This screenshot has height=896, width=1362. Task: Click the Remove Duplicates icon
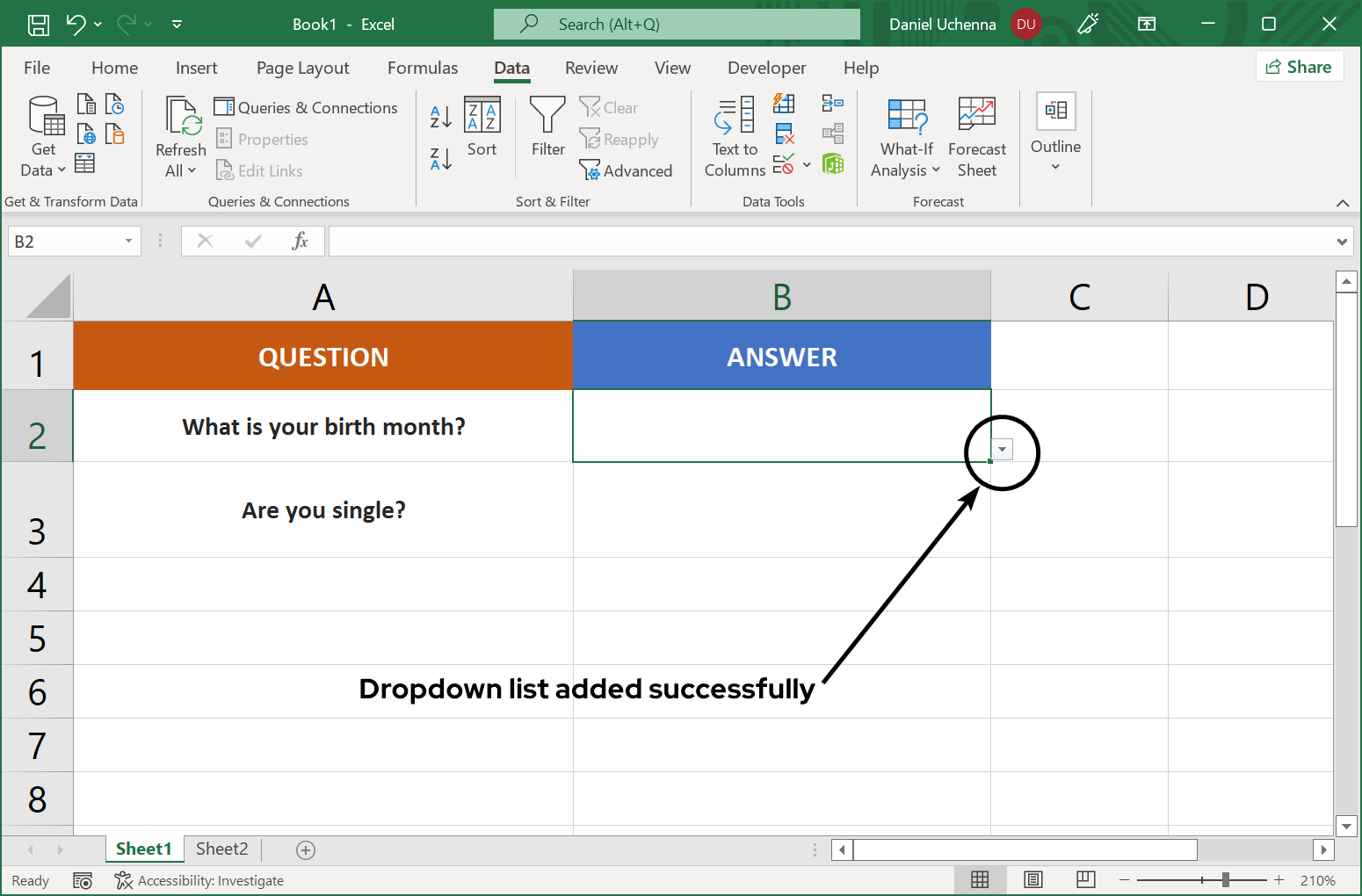784,134
